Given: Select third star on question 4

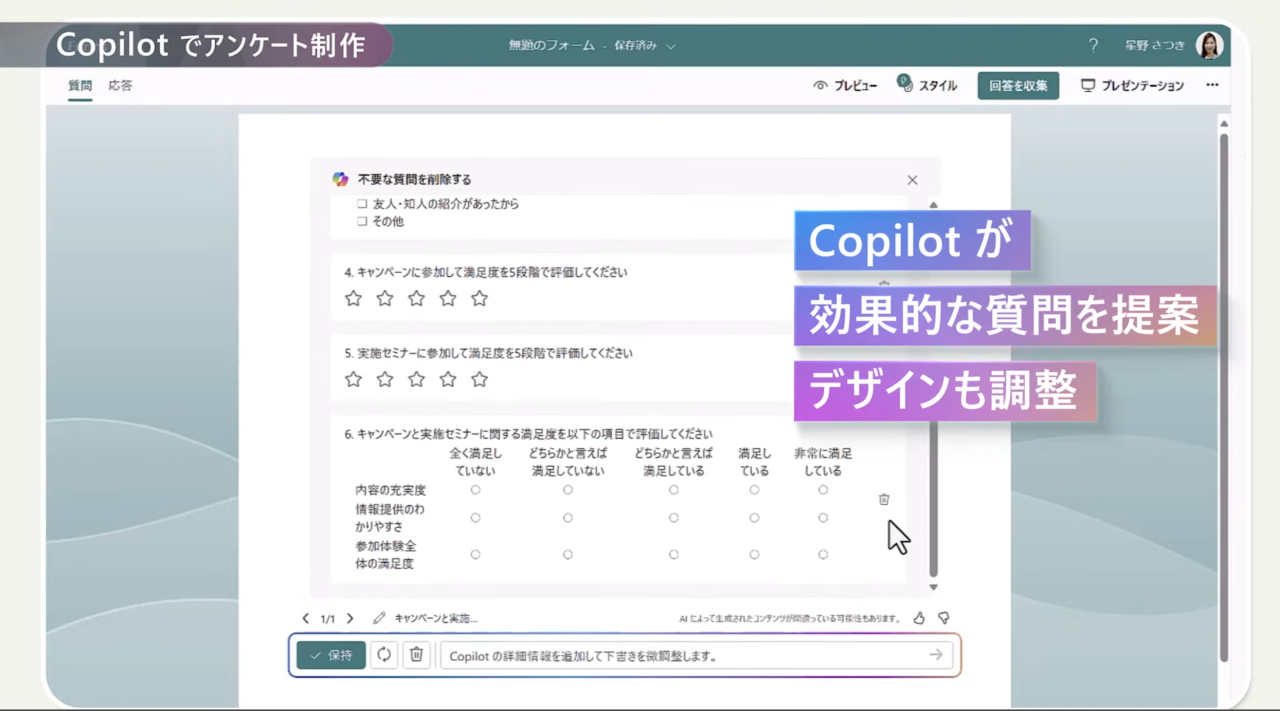Looking at the screenshot, I should [416, 298].
